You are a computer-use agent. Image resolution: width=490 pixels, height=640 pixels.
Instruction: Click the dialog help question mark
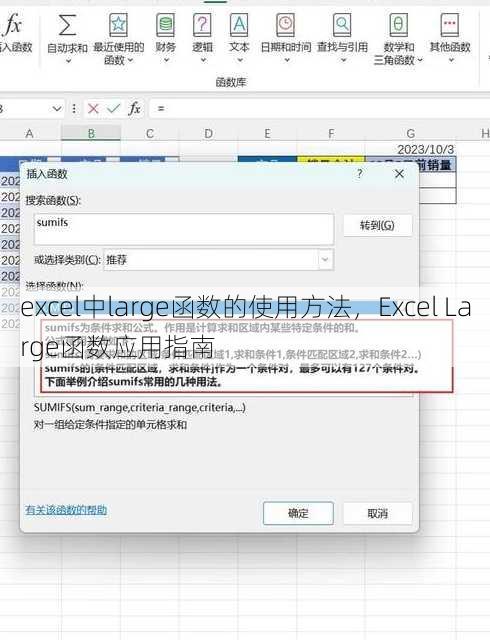359,174
